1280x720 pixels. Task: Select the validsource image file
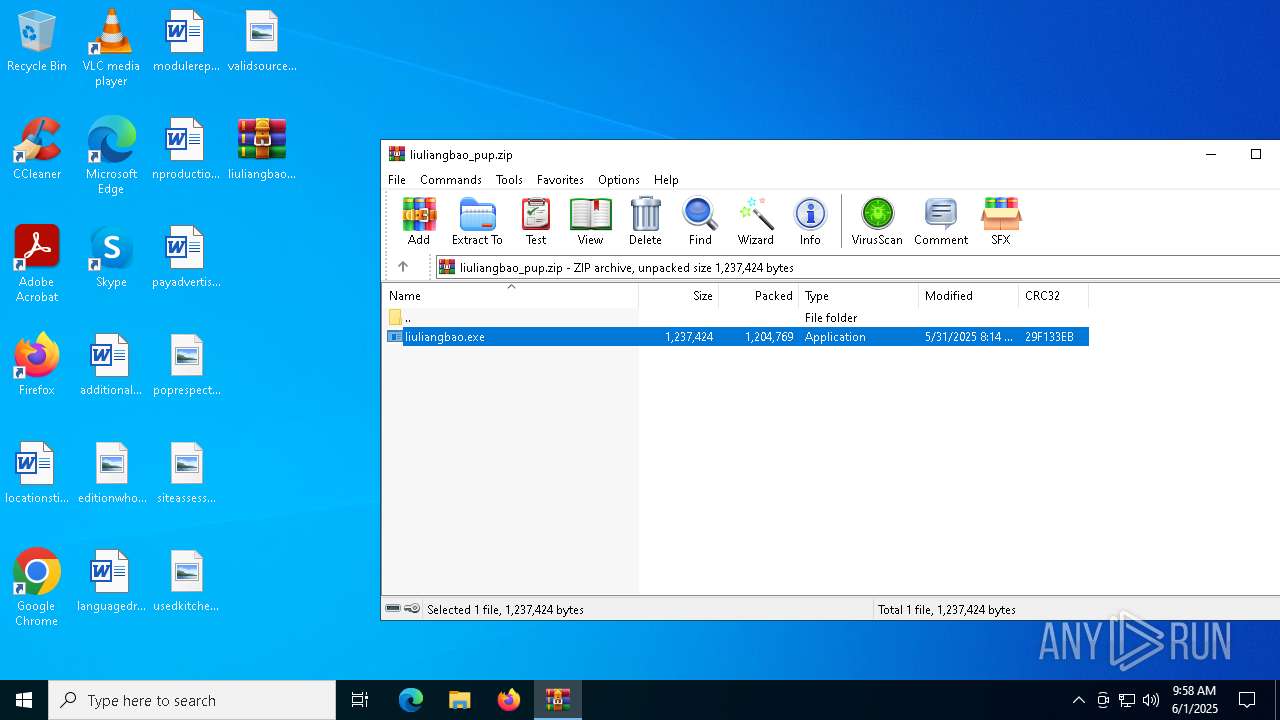tap(262, 42)
